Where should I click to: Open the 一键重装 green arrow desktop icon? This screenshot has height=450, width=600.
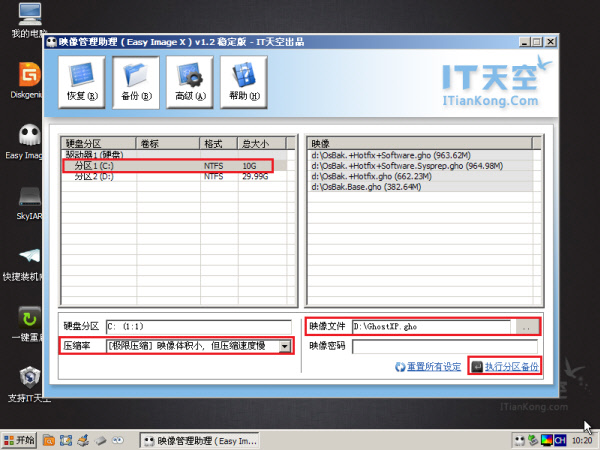tap(28, 324)
